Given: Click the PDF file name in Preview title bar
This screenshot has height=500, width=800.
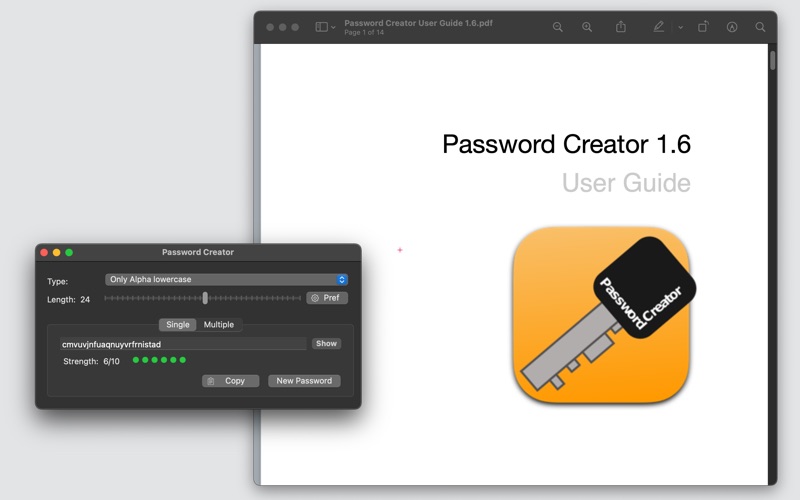Looking at the screenshot, I should [418, 23].
